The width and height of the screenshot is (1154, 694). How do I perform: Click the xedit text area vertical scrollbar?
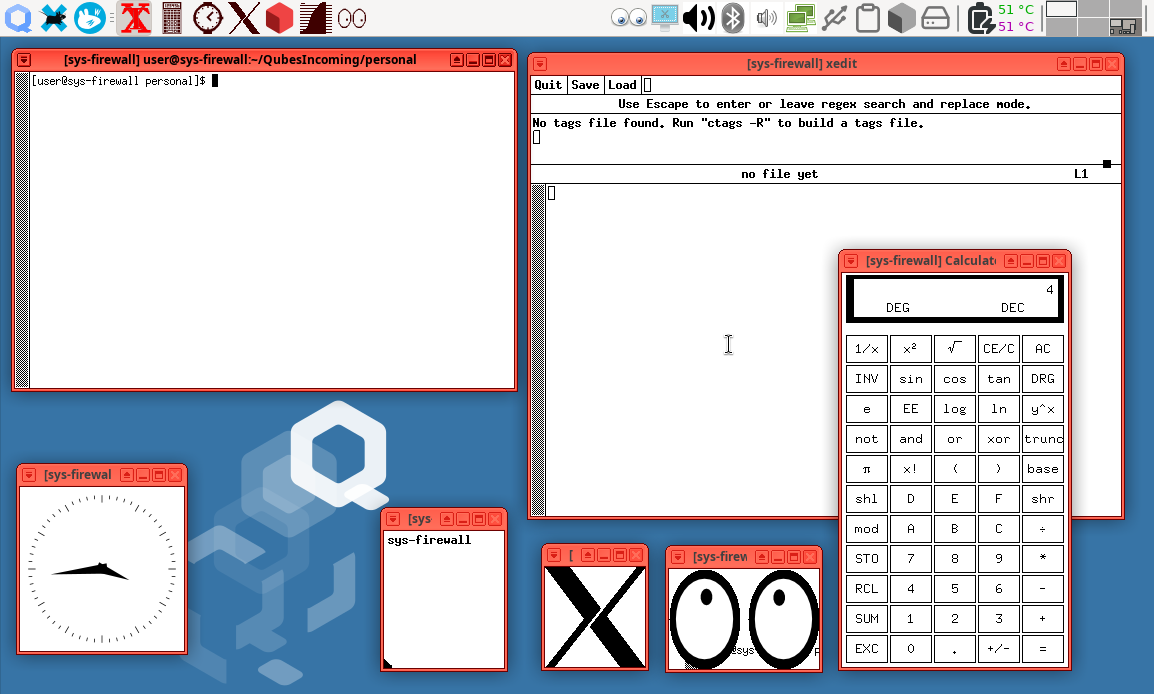pyautogui.click(x=538, y=350)
